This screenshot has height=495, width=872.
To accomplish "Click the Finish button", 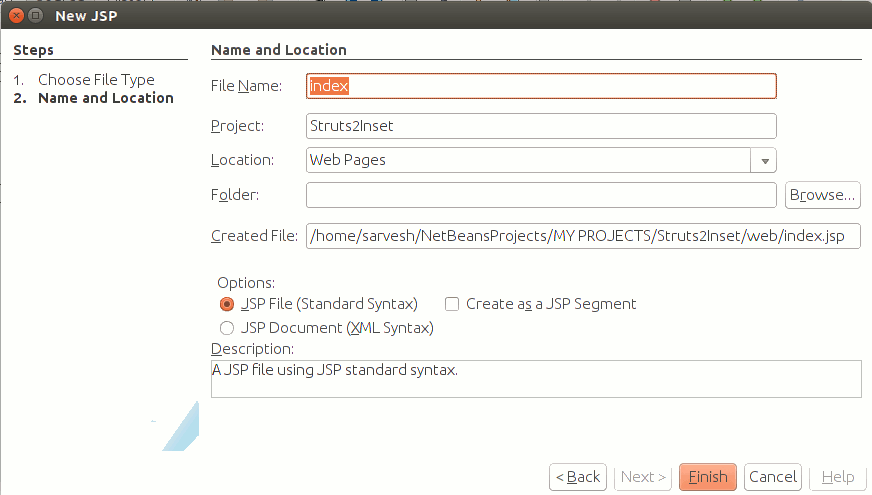I will 708,477.
